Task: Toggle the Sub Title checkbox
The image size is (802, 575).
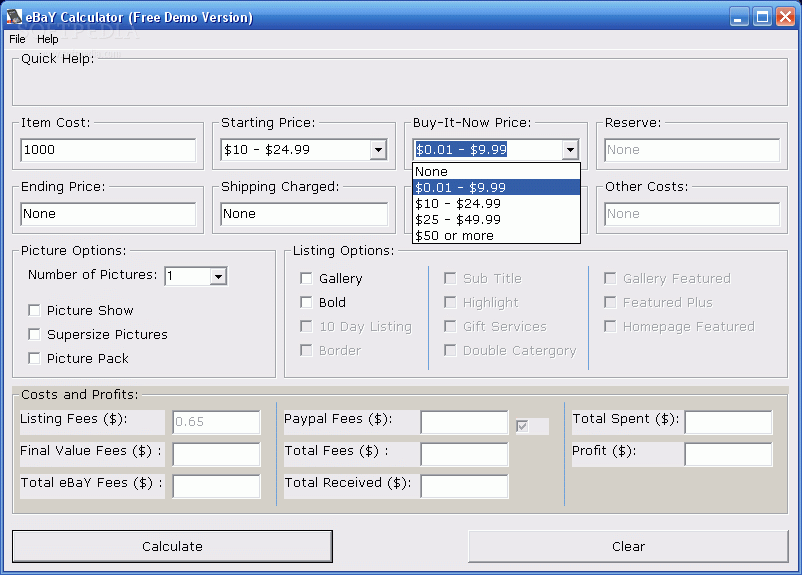Action: (x=450, y=278)
